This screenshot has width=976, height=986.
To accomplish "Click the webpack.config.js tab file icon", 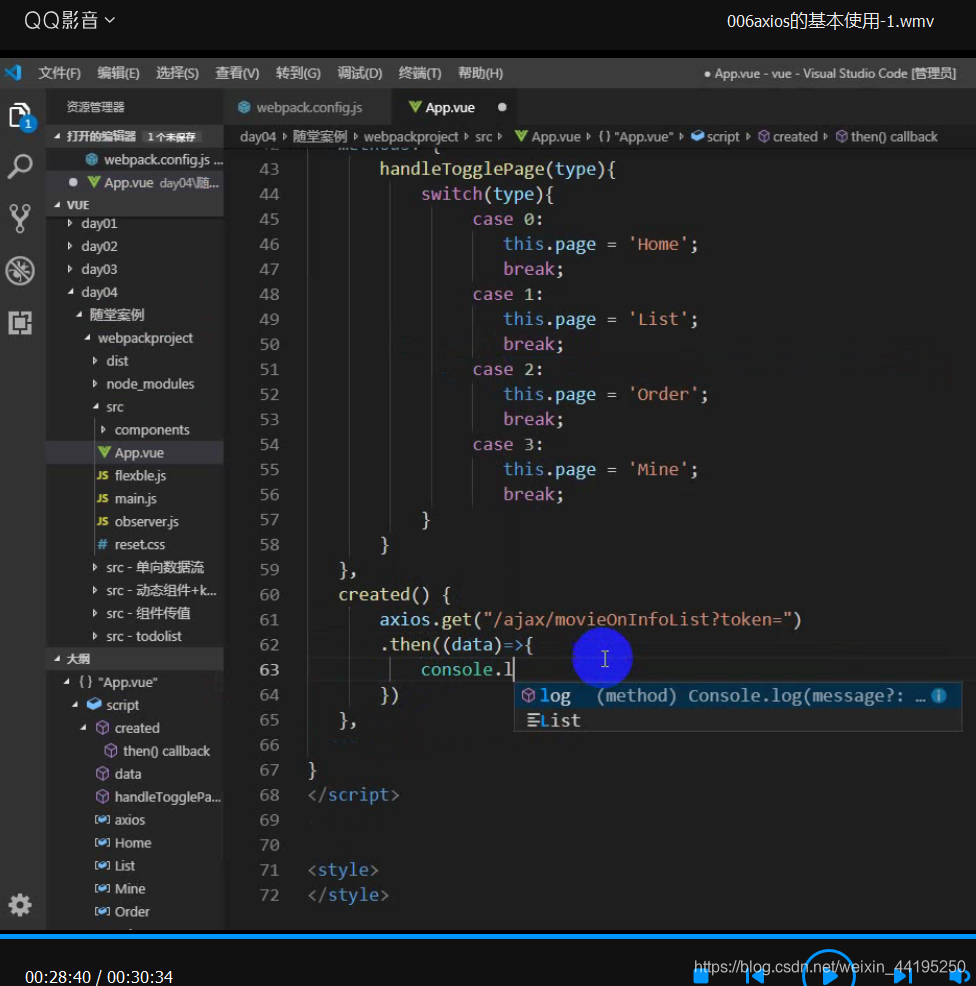I will pyautogui.click(x=244, y=108).
